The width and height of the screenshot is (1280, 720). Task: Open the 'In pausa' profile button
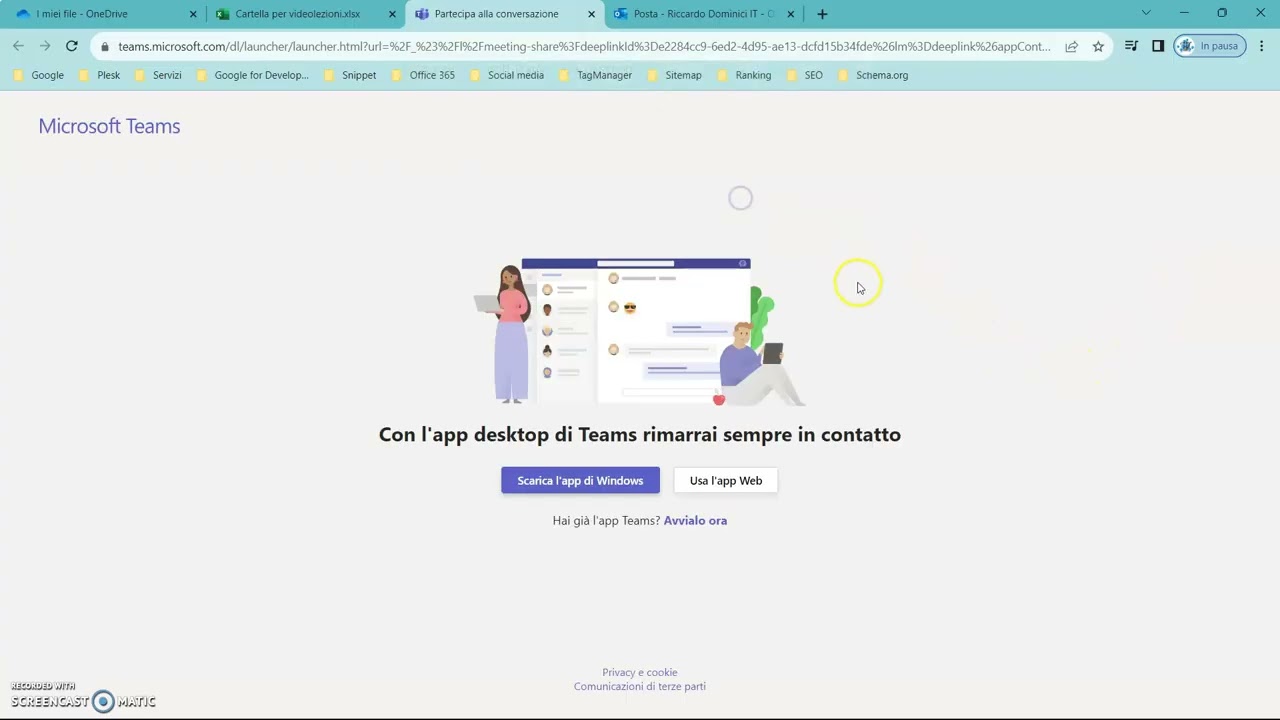click(x=1210, y=46)
